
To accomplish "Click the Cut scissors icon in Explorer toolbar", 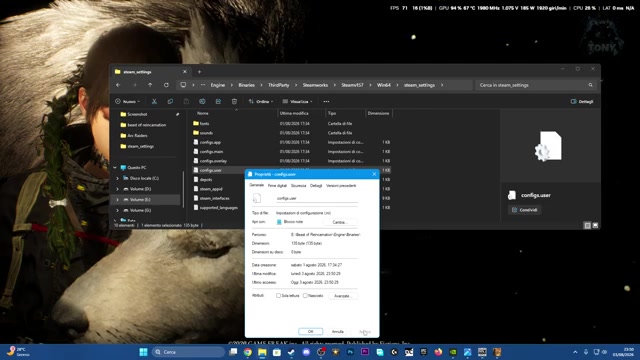I will [154, 101].
